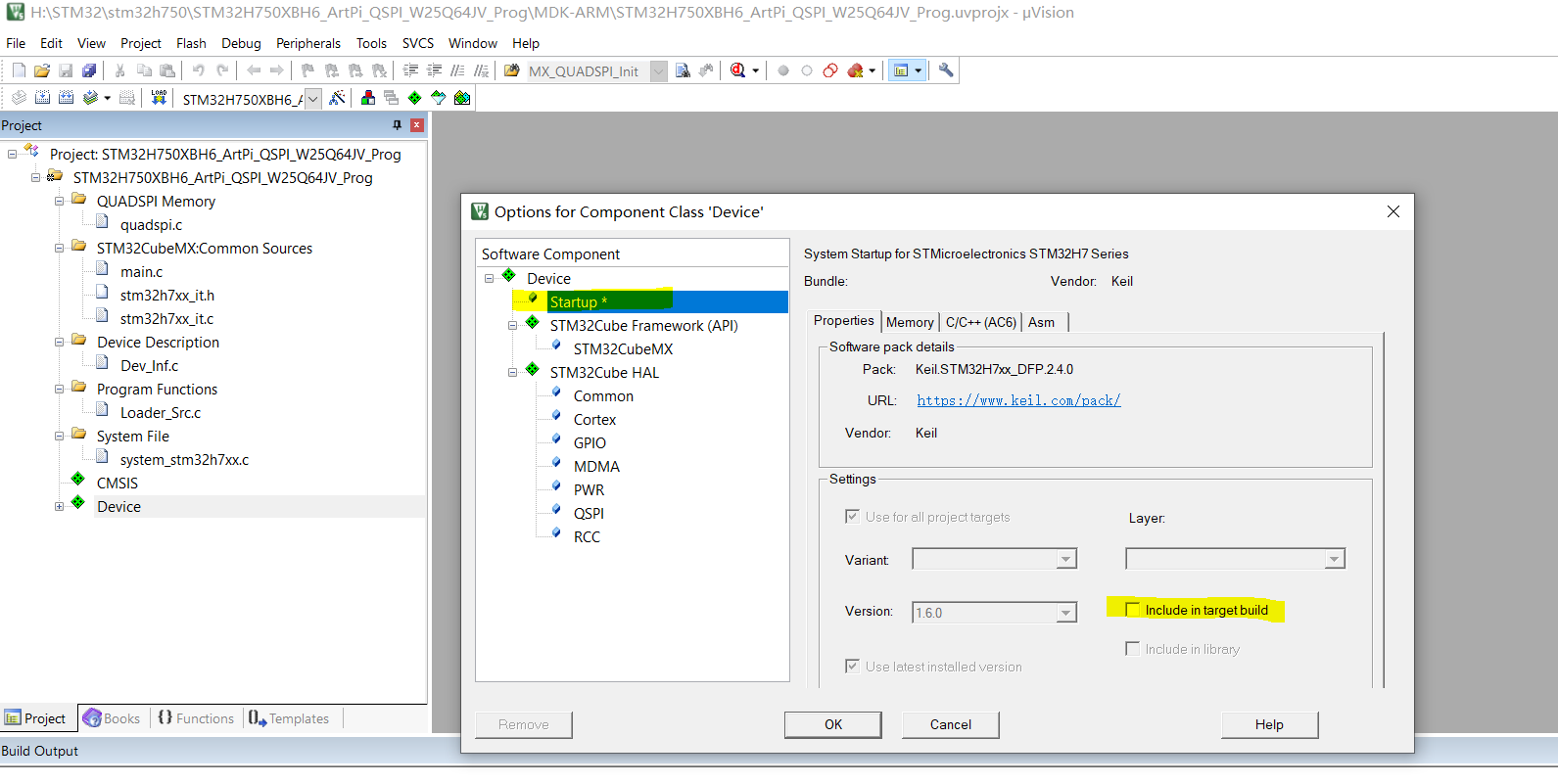Click the Save icon in the toolbar
The width and height of the screenshot is (1558, 784).
click(x=66, y=70)
